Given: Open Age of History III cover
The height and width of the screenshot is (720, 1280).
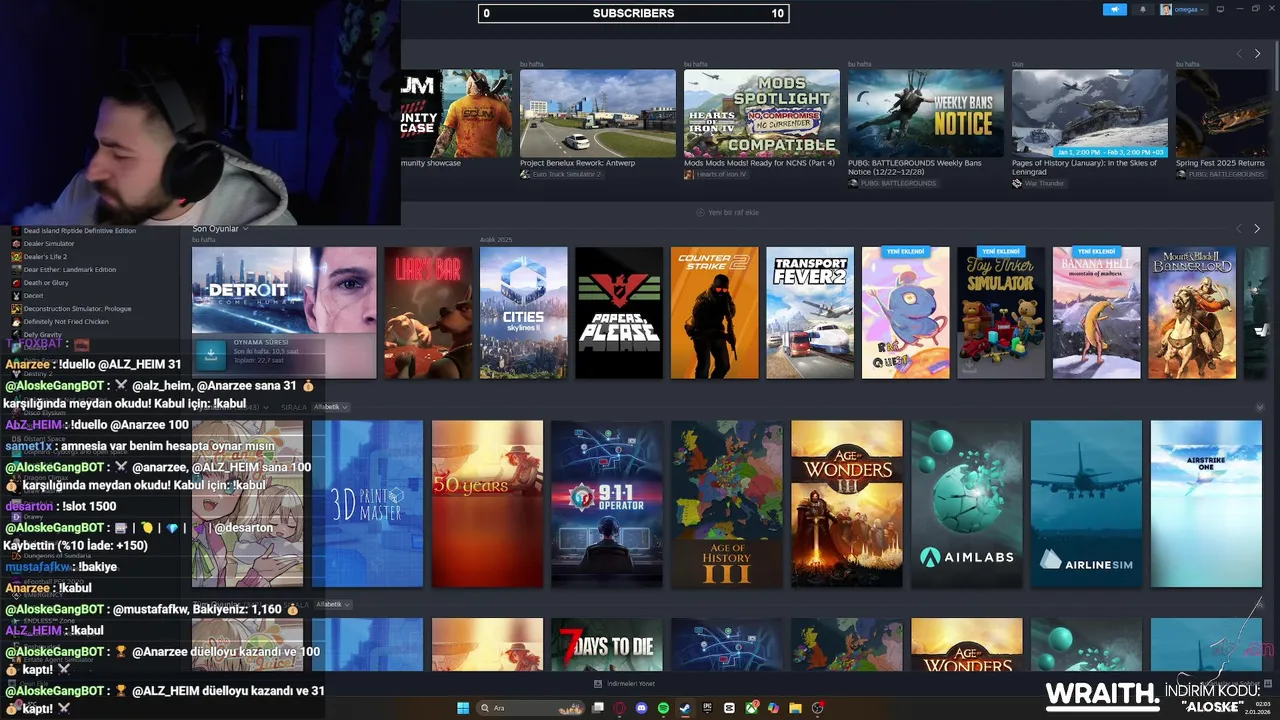Looking at the screenshot, I should pyautogui.click(x=727, y=504).
